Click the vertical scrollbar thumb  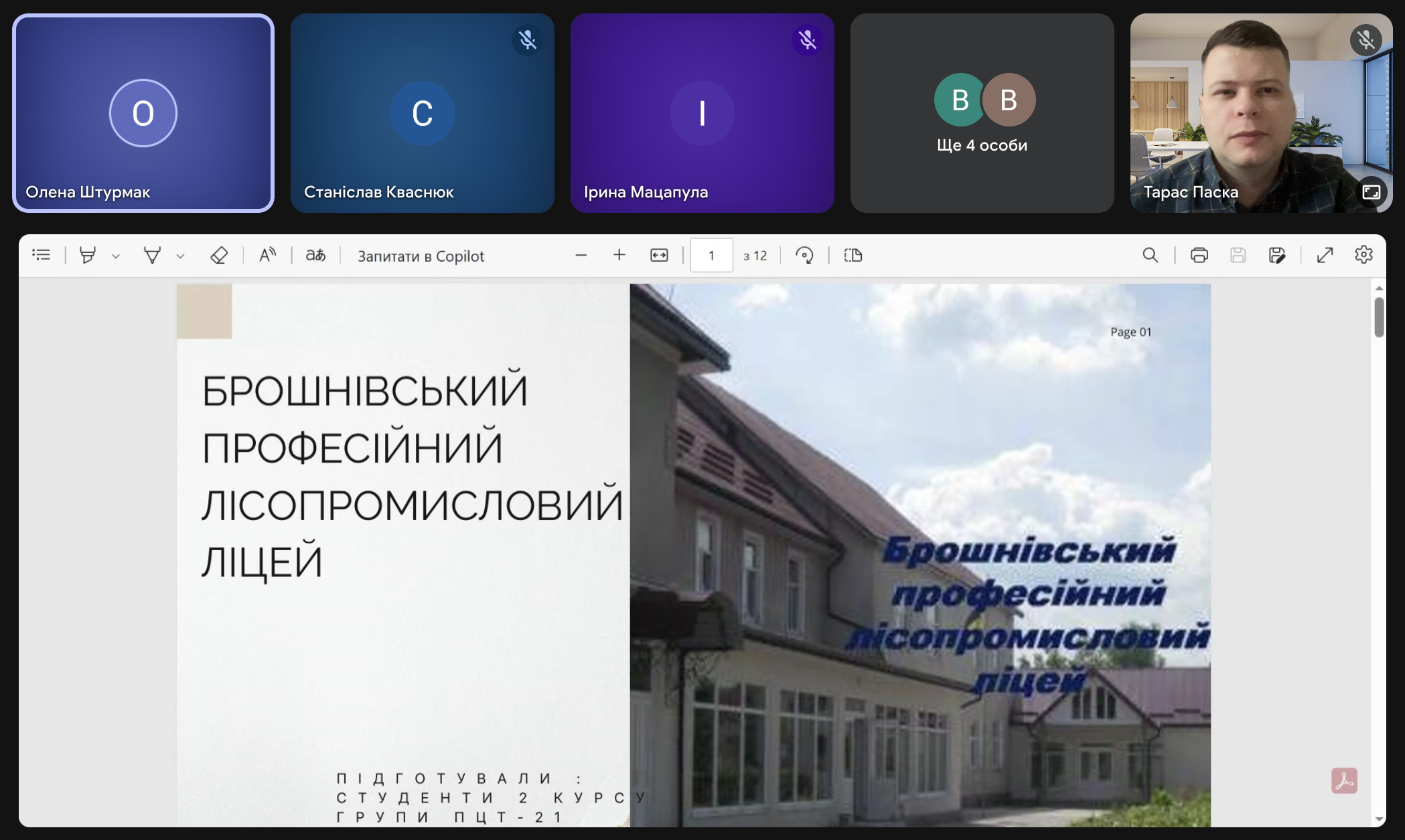click(x=1379, y=317)
